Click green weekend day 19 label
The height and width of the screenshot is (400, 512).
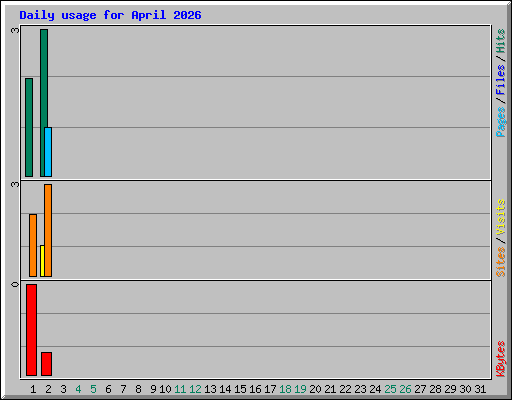tap(300, 389)
